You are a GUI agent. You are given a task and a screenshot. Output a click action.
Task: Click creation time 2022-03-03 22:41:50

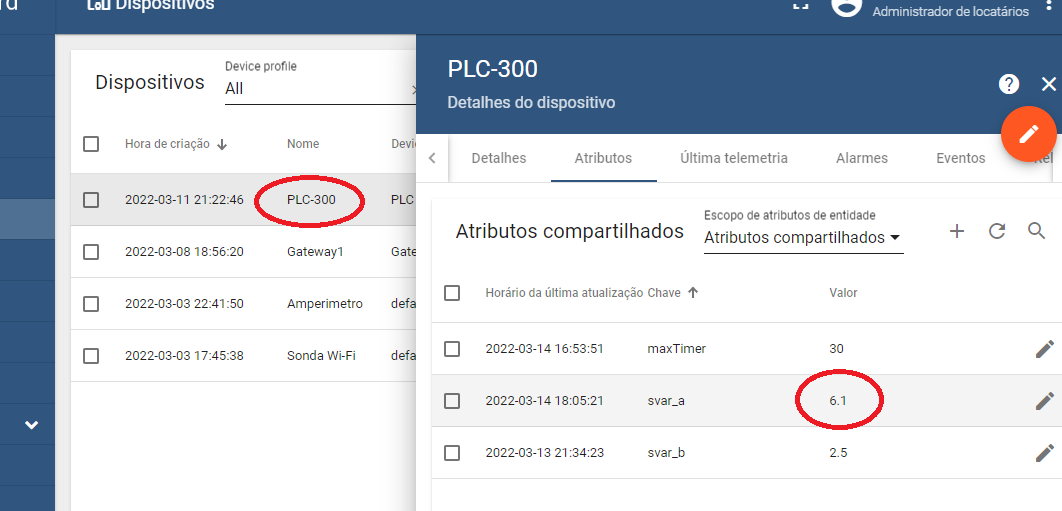click(184, 304)
